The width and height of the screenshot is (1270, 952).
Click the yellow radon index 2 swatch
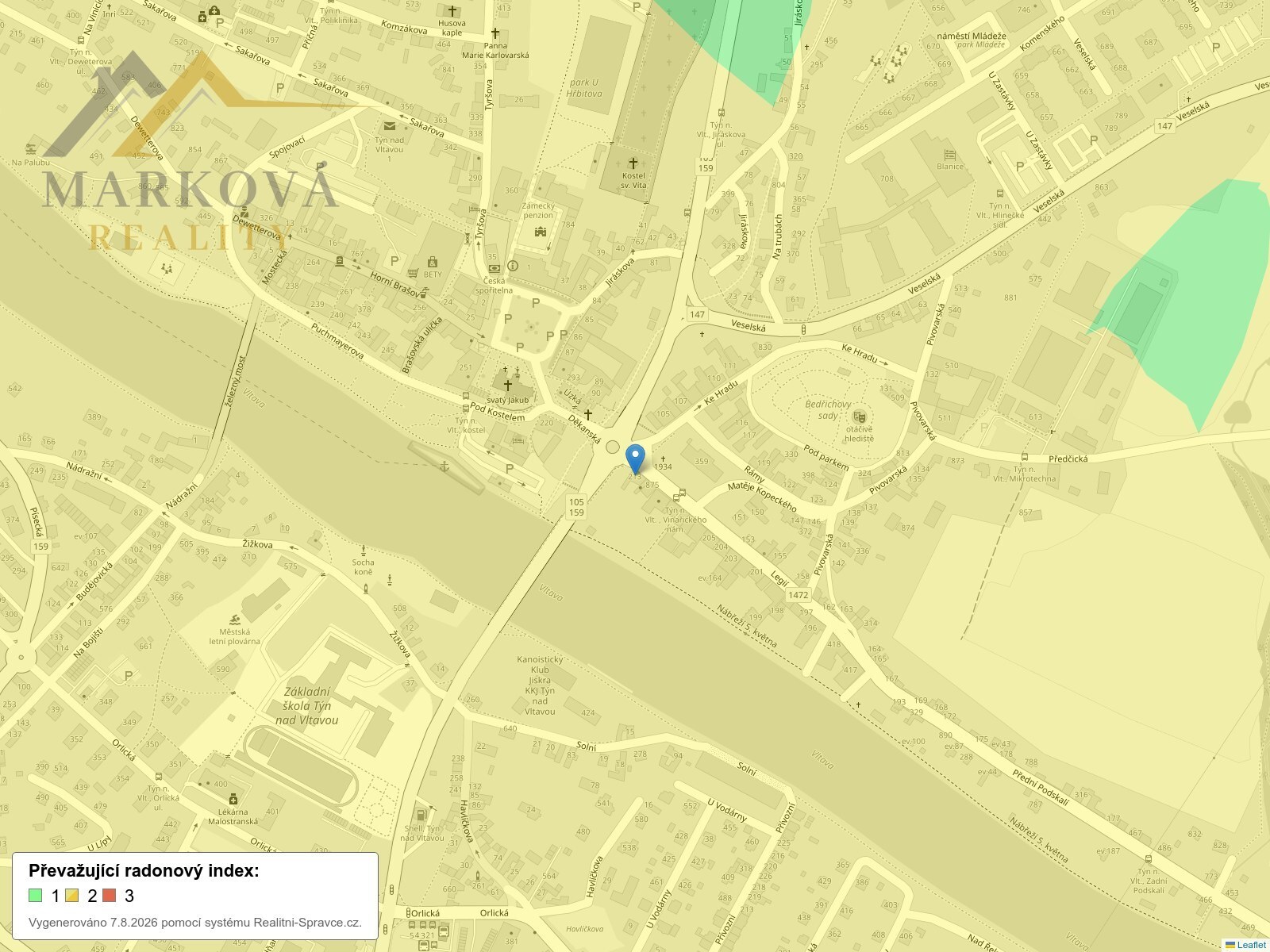[x=72, y=896]
